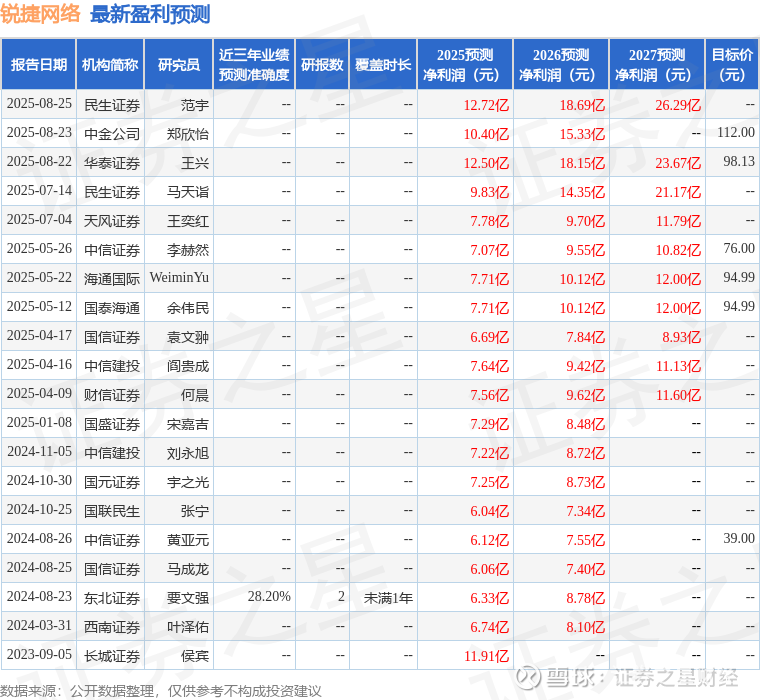Click the 23.67亿 forecast value

pos(678,163)
